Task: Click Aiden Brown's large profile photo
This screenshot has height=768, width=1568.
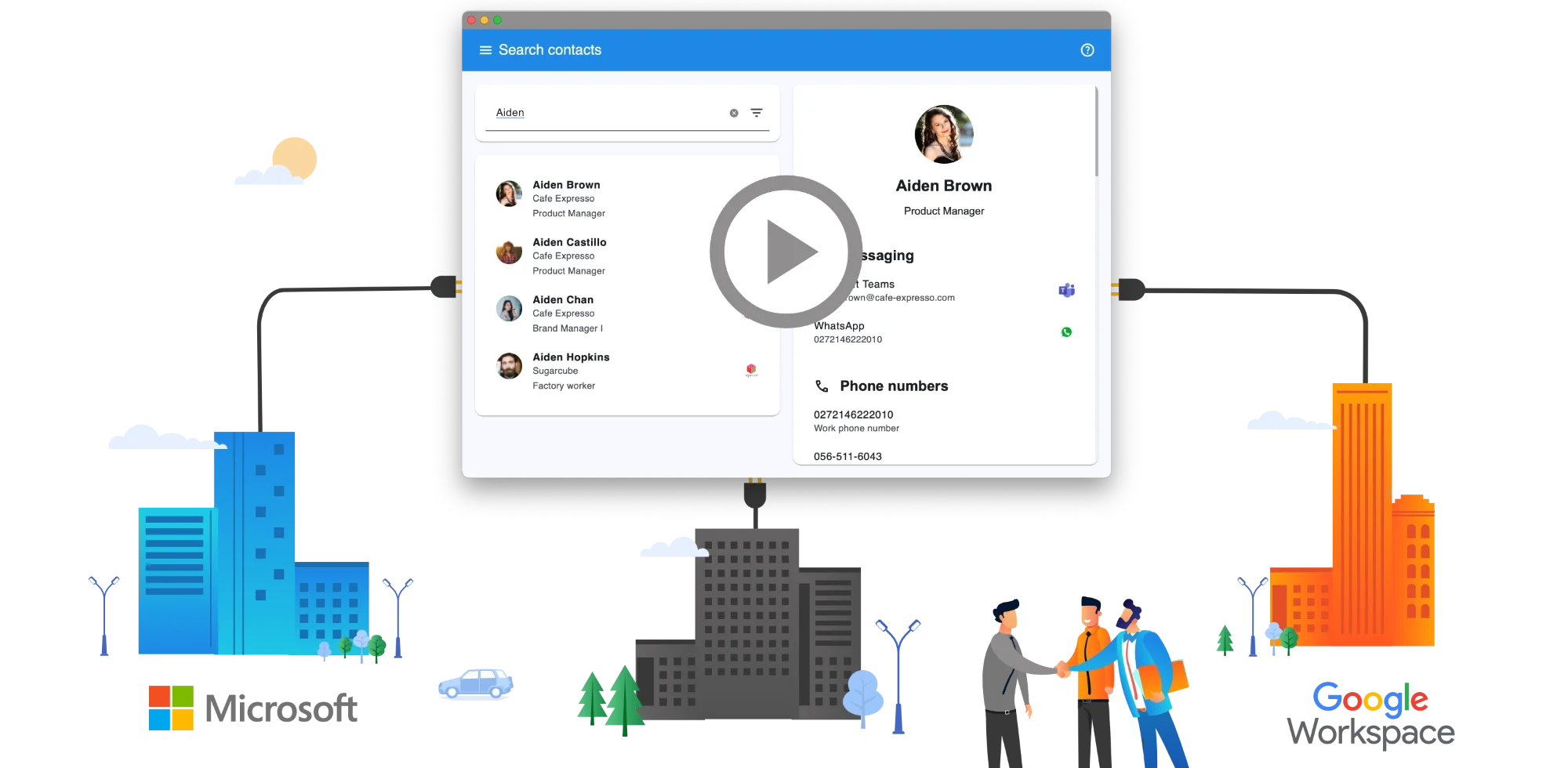Action: point(944,135)
